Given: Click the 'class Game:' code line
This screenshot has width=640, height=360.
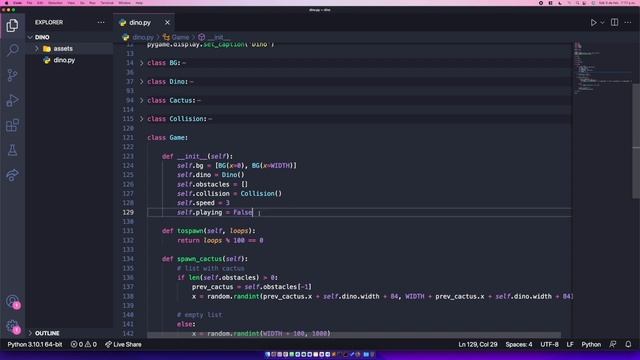Looking at the screenshot, I should tap(167, 138).
